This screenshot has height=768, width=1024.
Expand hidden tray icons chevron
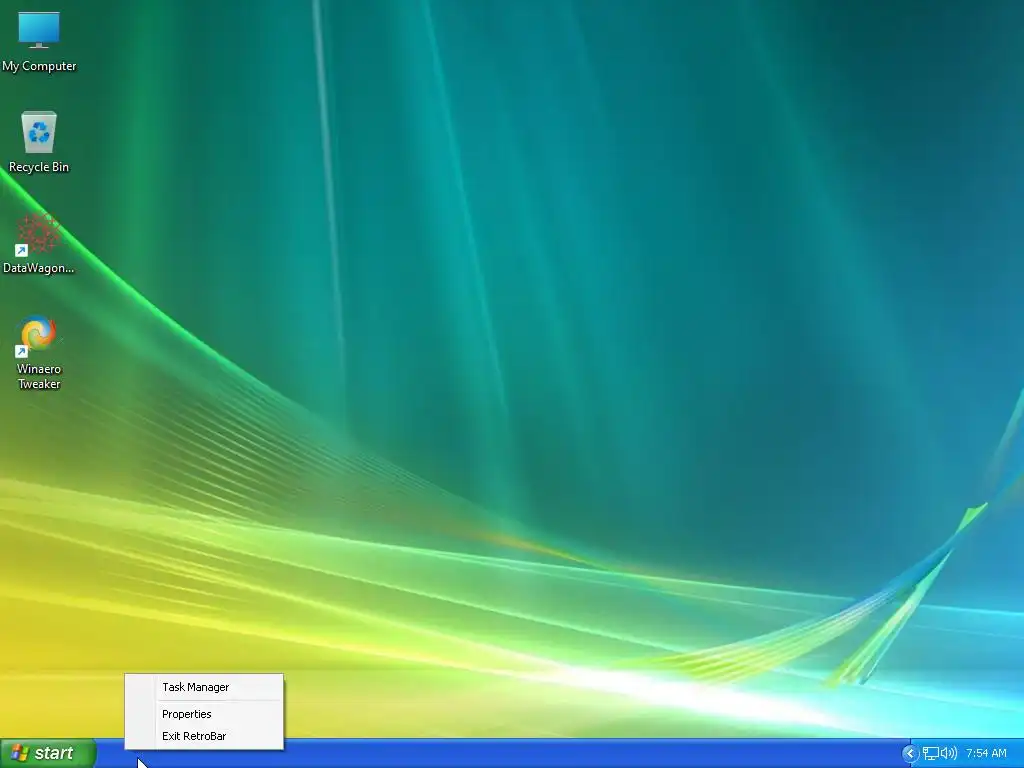point(910,754)
